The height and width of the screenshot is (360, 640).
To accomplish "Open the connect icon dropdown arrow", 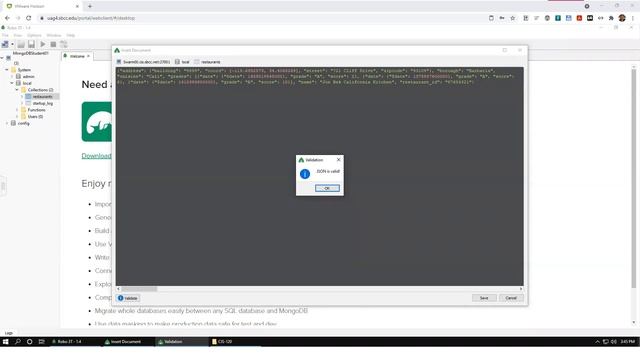I will click(12, 44).
